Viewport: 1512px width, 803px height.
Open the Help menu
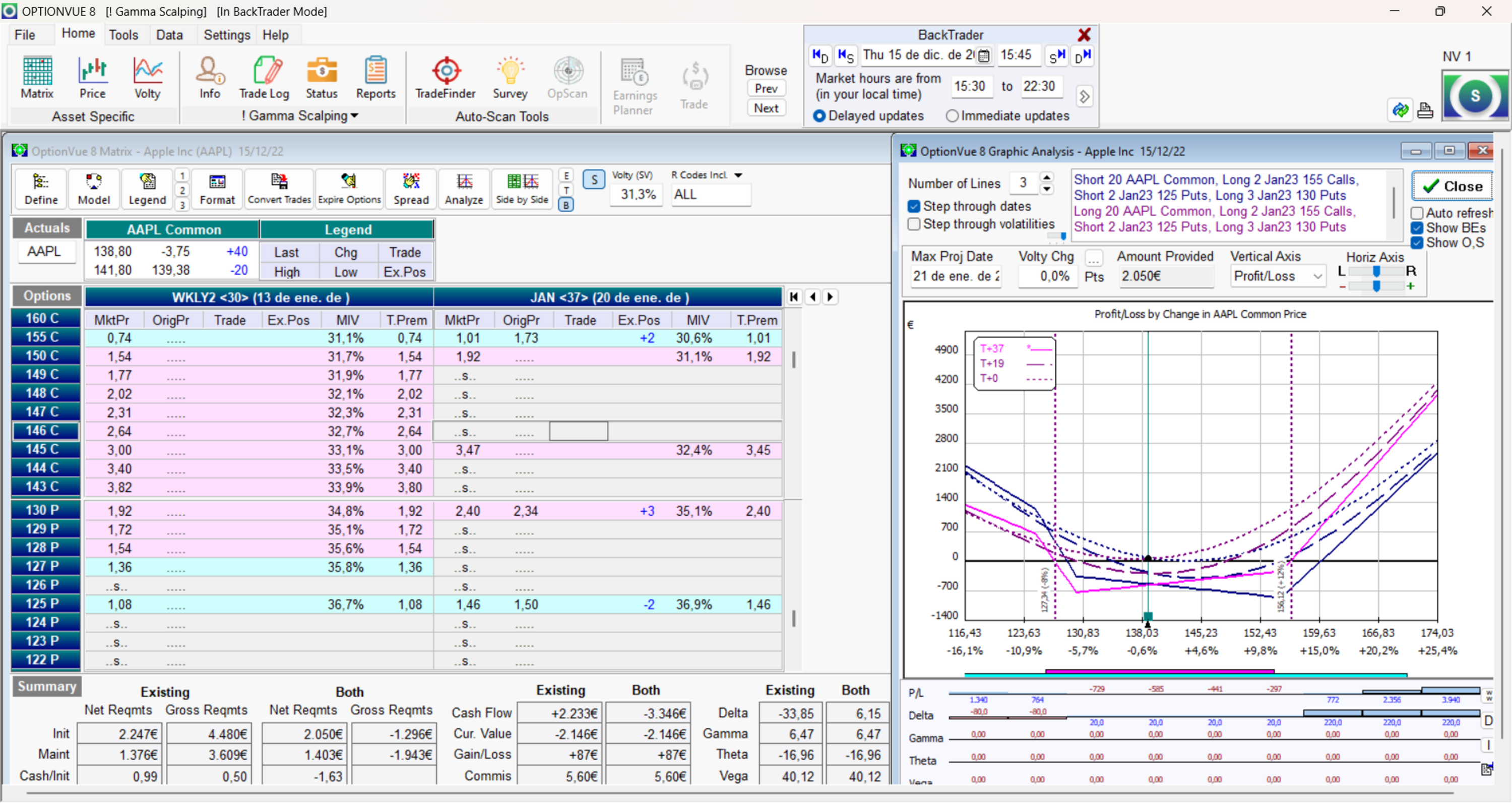pos(275,35)
